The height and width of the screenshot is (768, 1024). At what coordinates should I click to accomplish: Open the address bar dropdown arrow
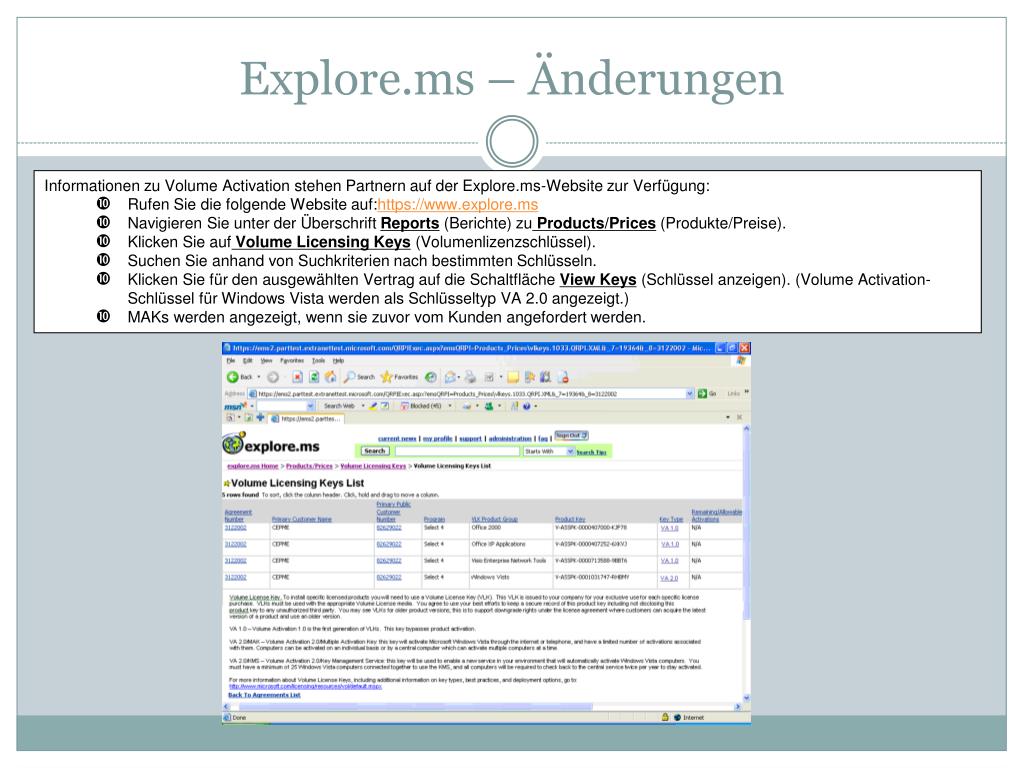690,394
